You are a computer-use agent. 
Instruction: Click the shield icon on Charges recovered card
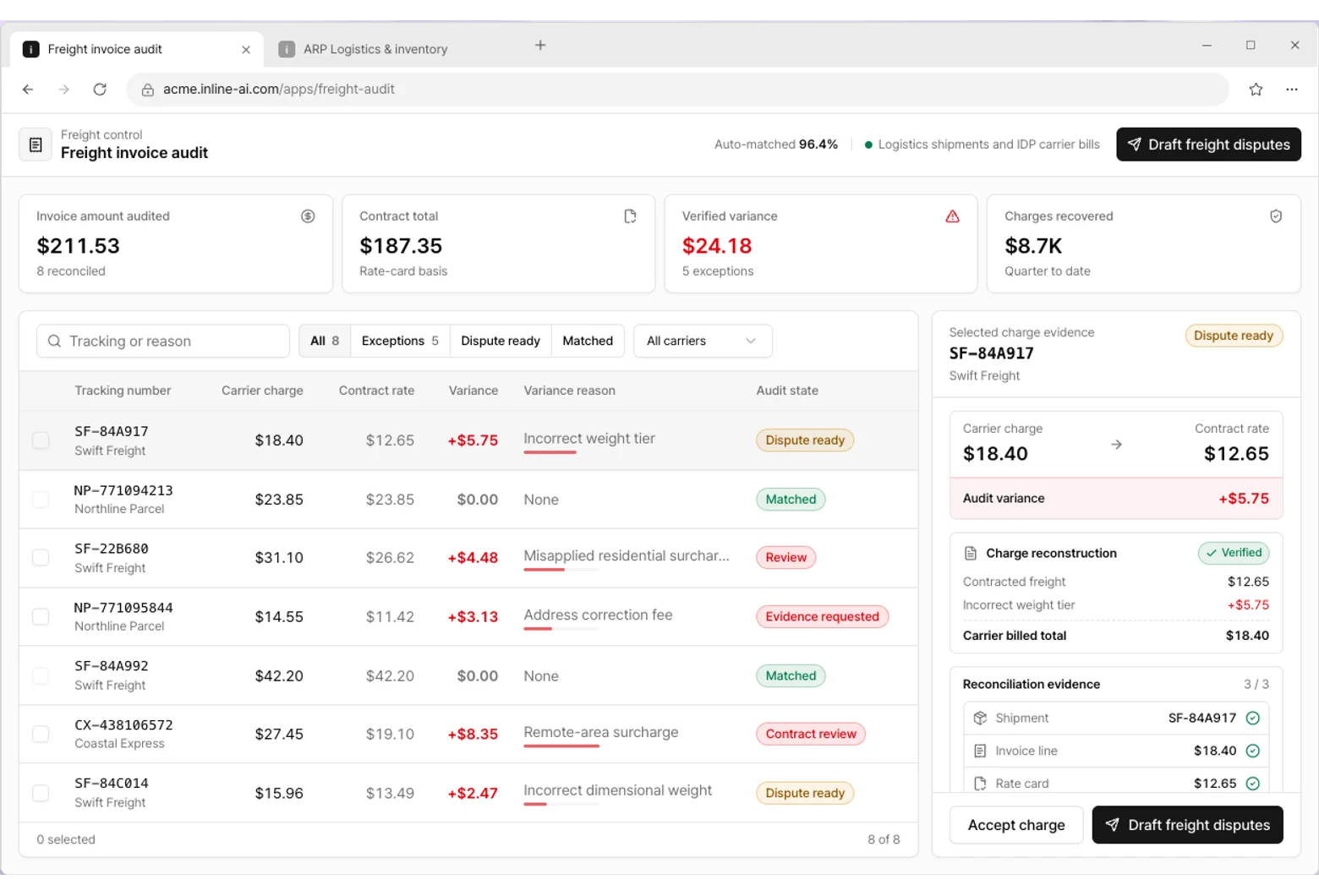[1276, 216]
